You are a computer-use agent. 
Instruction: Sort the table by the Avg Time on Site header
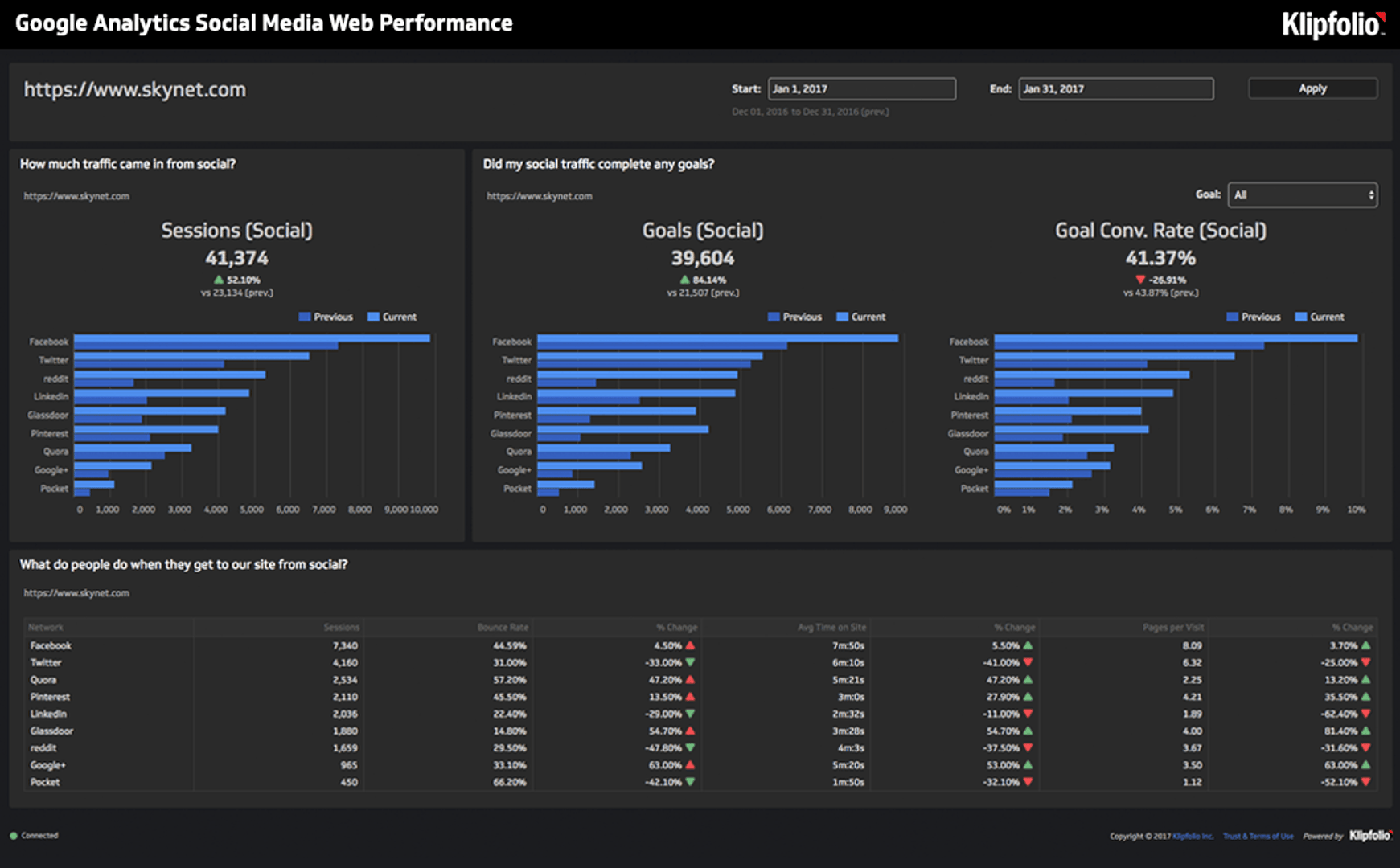[831, 628]
